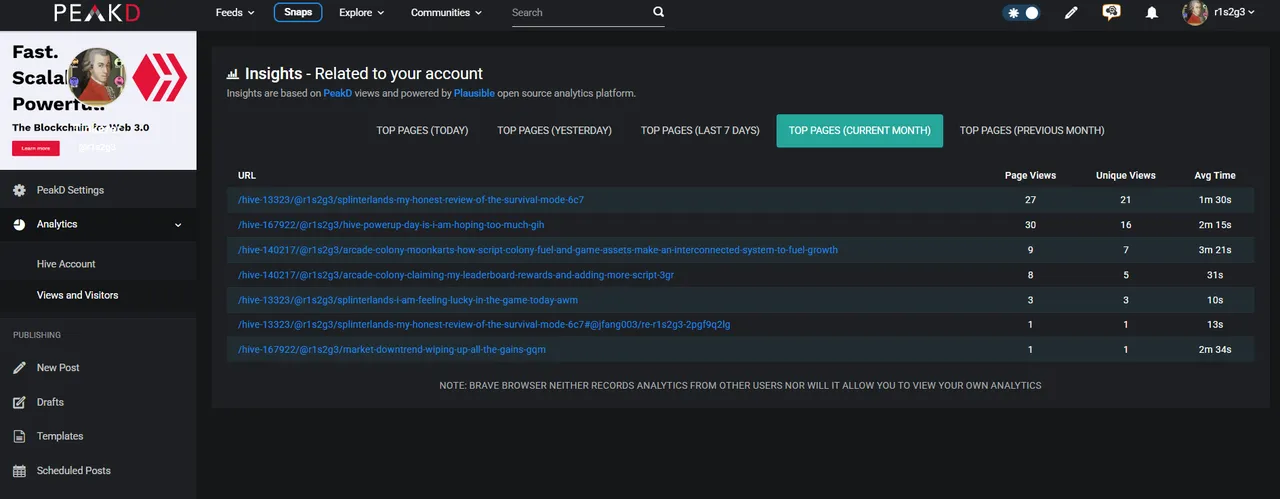Click the page views value 27
Image resolution: width=1280 pixels, height=499 pixels.
click(1030, 200)
